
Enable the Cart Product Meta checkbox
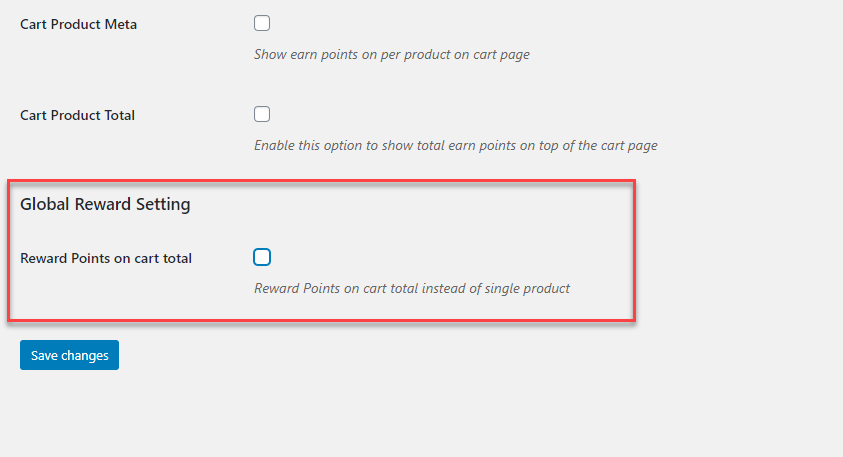pyautogui.click(x=262, y=23)
